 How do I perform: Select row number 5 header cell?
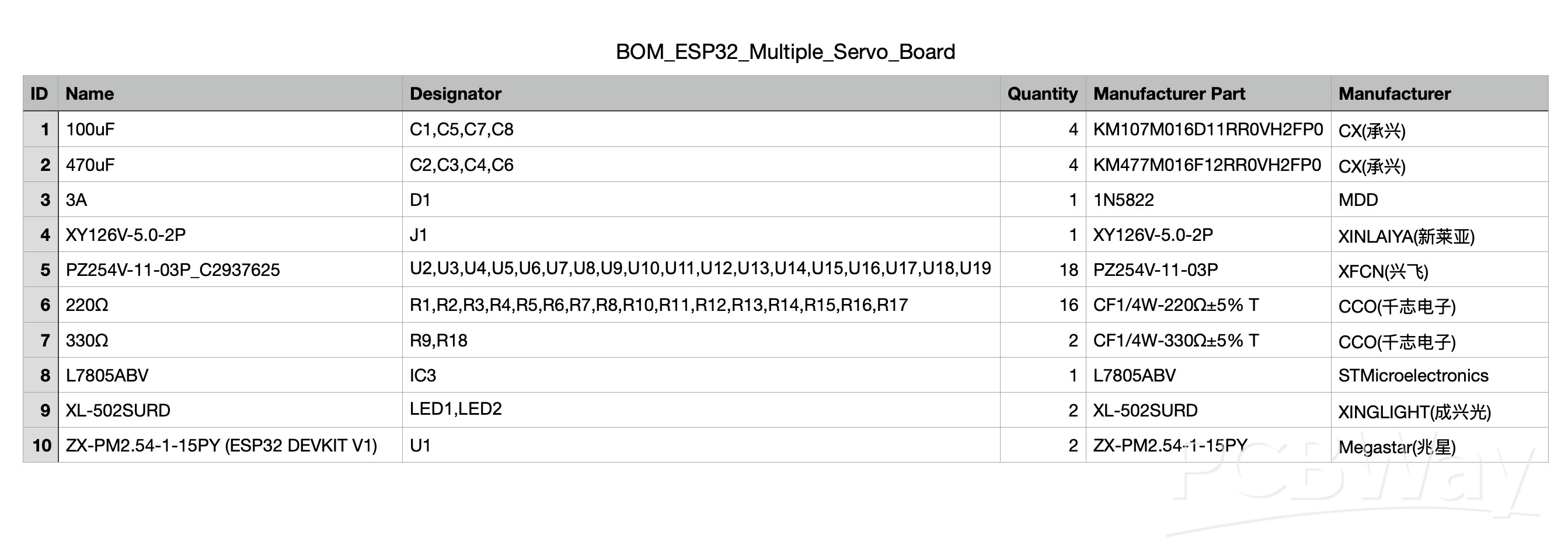coord(41,269)
